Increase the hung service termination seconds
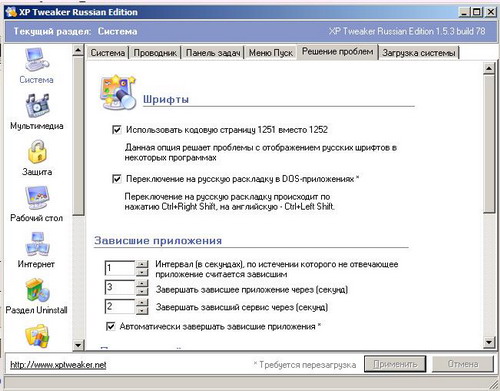 click(142, 302)
